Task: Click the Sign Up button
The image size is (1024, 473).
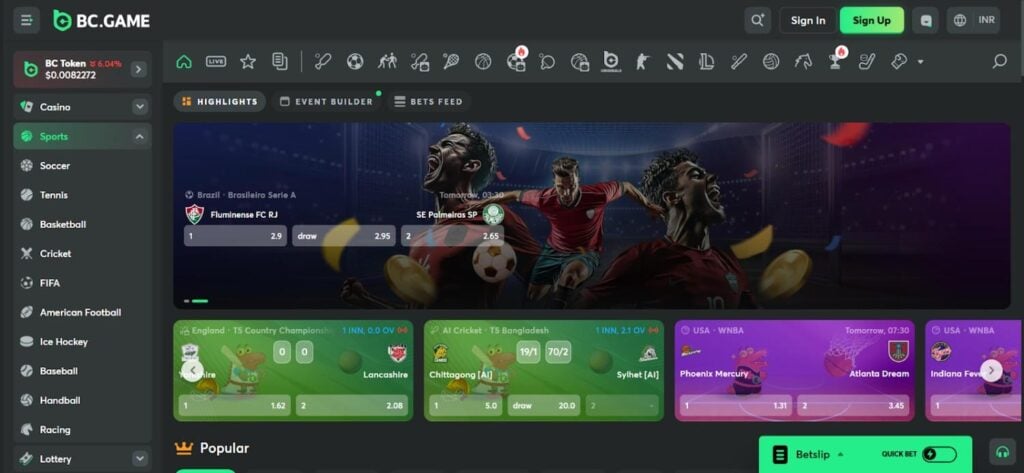Action: [872, 20]
